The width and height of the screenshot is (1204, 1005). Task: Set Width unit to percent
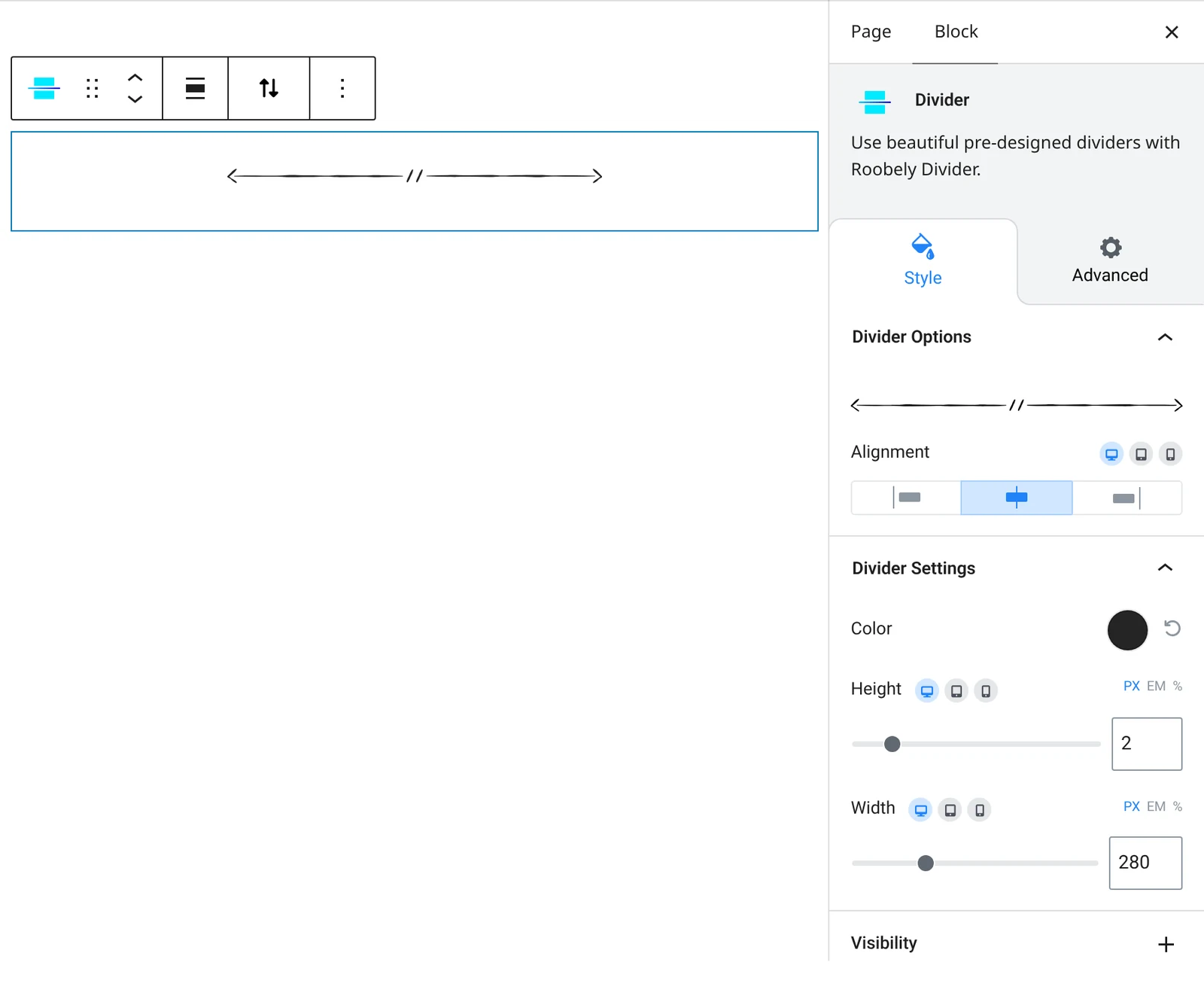(1178, 806)
